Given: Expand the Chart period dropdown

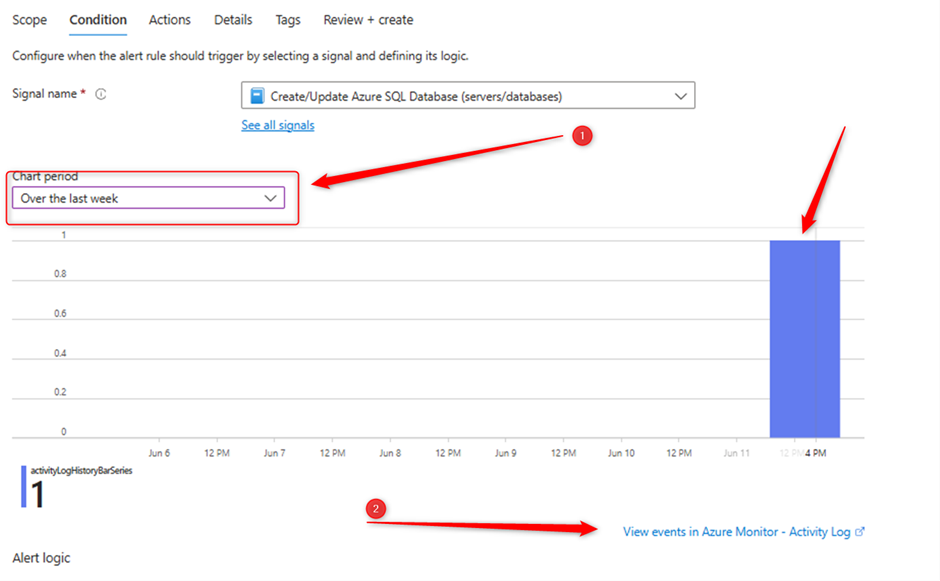Looking at the screenshot, I should (x=148, y=198).
